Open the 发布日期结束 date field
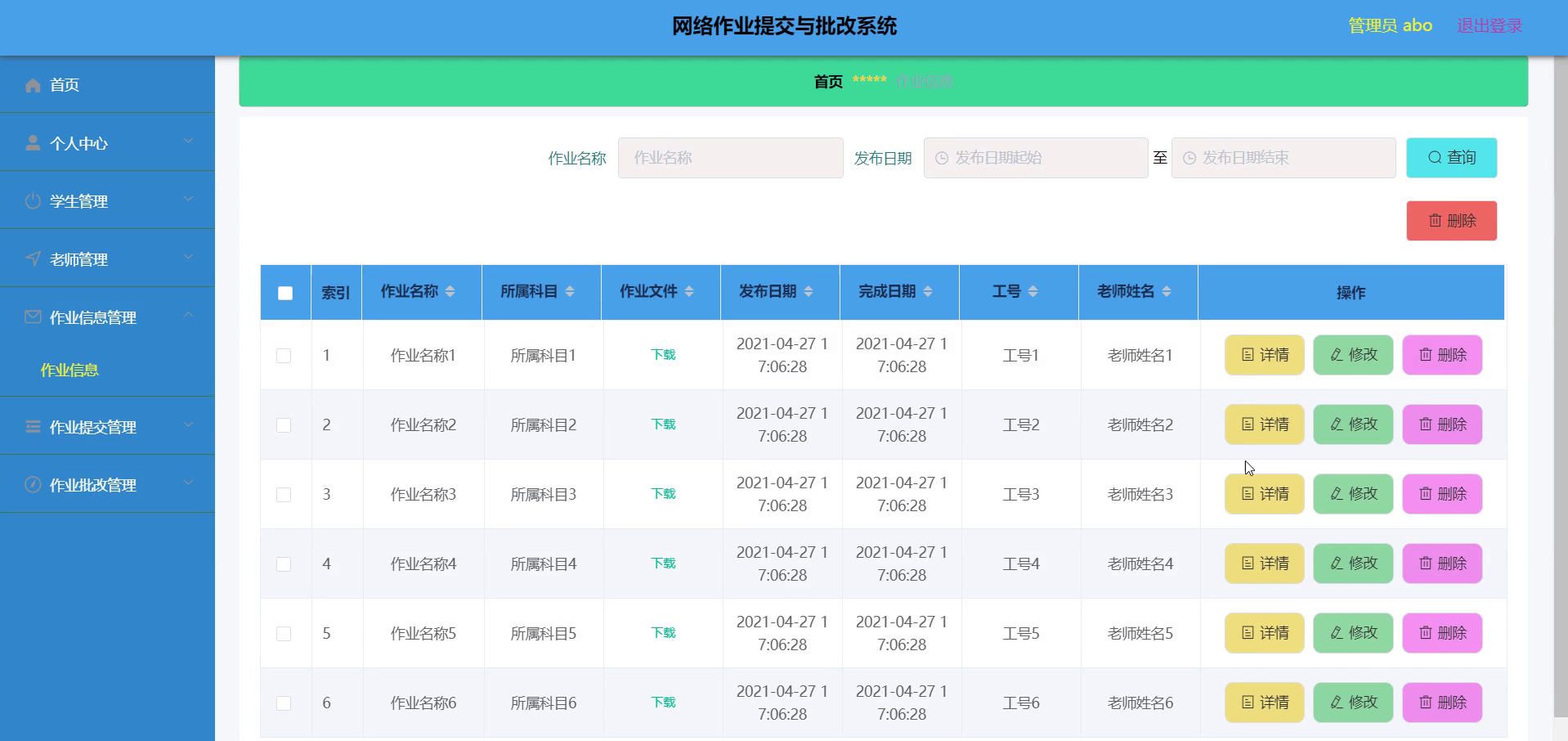 pos(1284,158)
